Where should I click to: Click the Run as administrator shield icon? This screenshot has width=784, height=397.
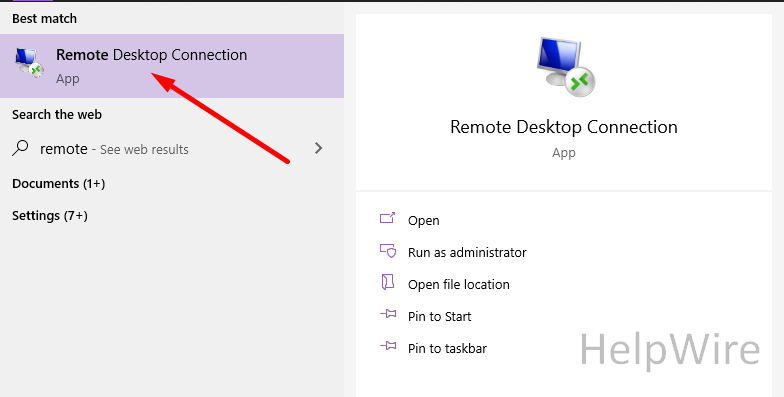(388, 250)
